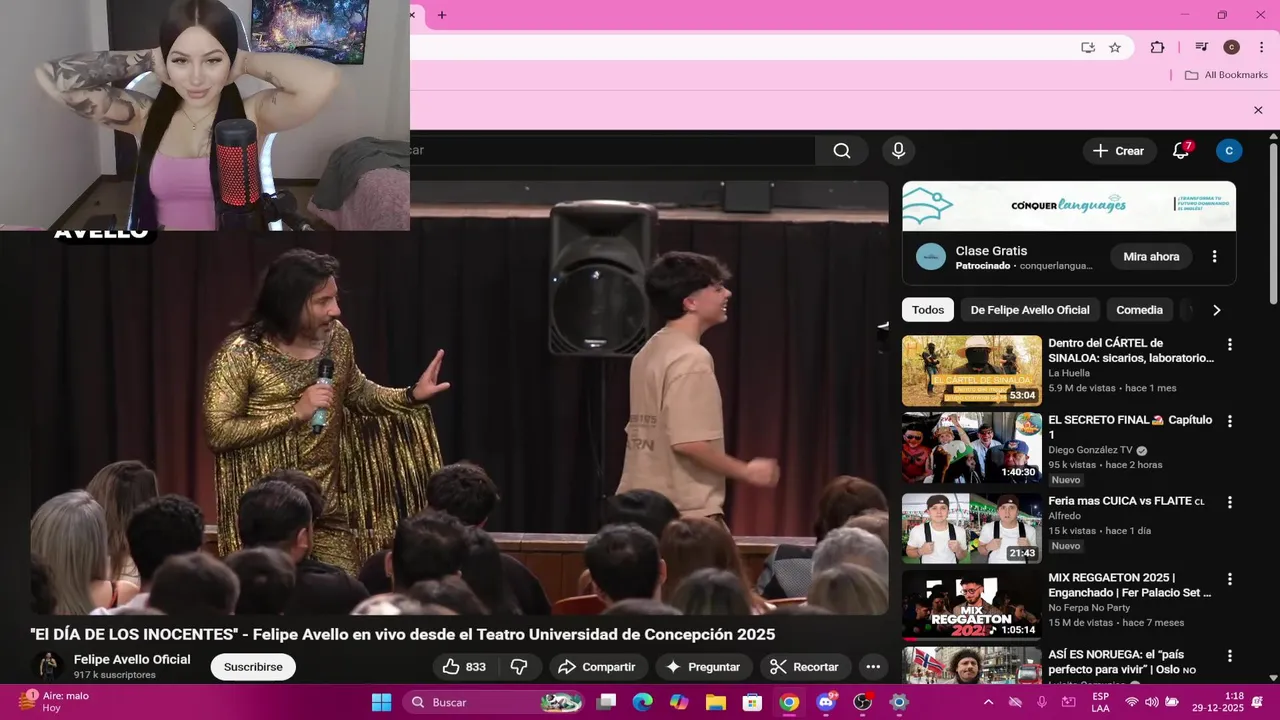
Task: Open menu for EL SECRETO FINAL video
Action: 1229,422
